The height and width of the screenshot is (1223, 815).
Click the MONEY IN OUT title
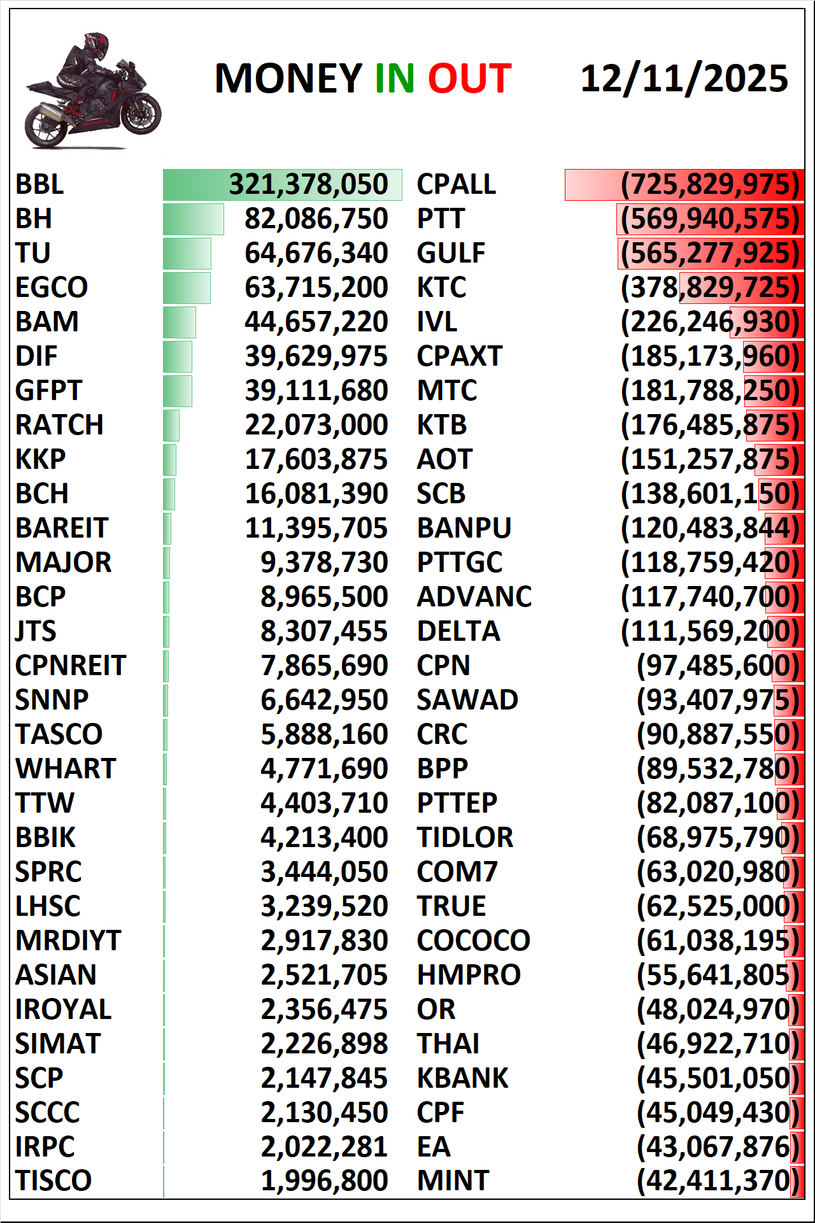point(363,78)
